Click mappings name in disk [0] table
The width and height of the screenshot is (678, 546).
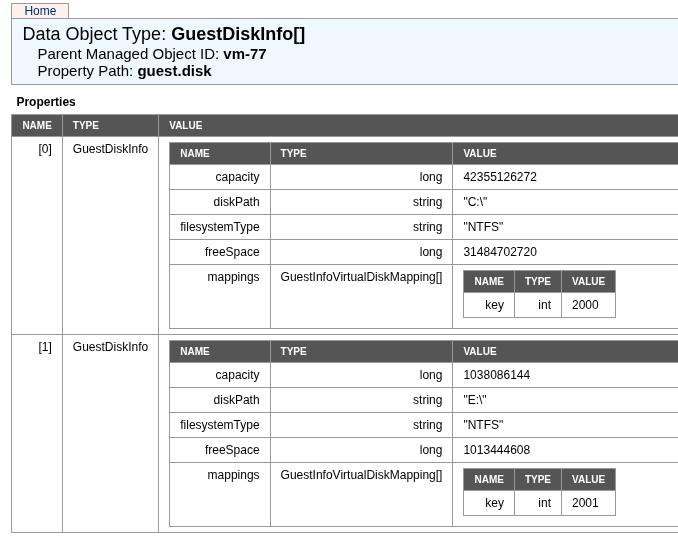click(233, 277)
